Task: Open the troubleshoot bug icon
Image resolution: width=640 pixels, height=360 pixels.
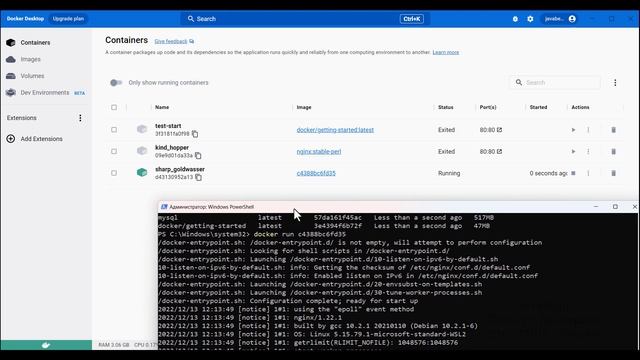Action: click(x=515, y=19)
